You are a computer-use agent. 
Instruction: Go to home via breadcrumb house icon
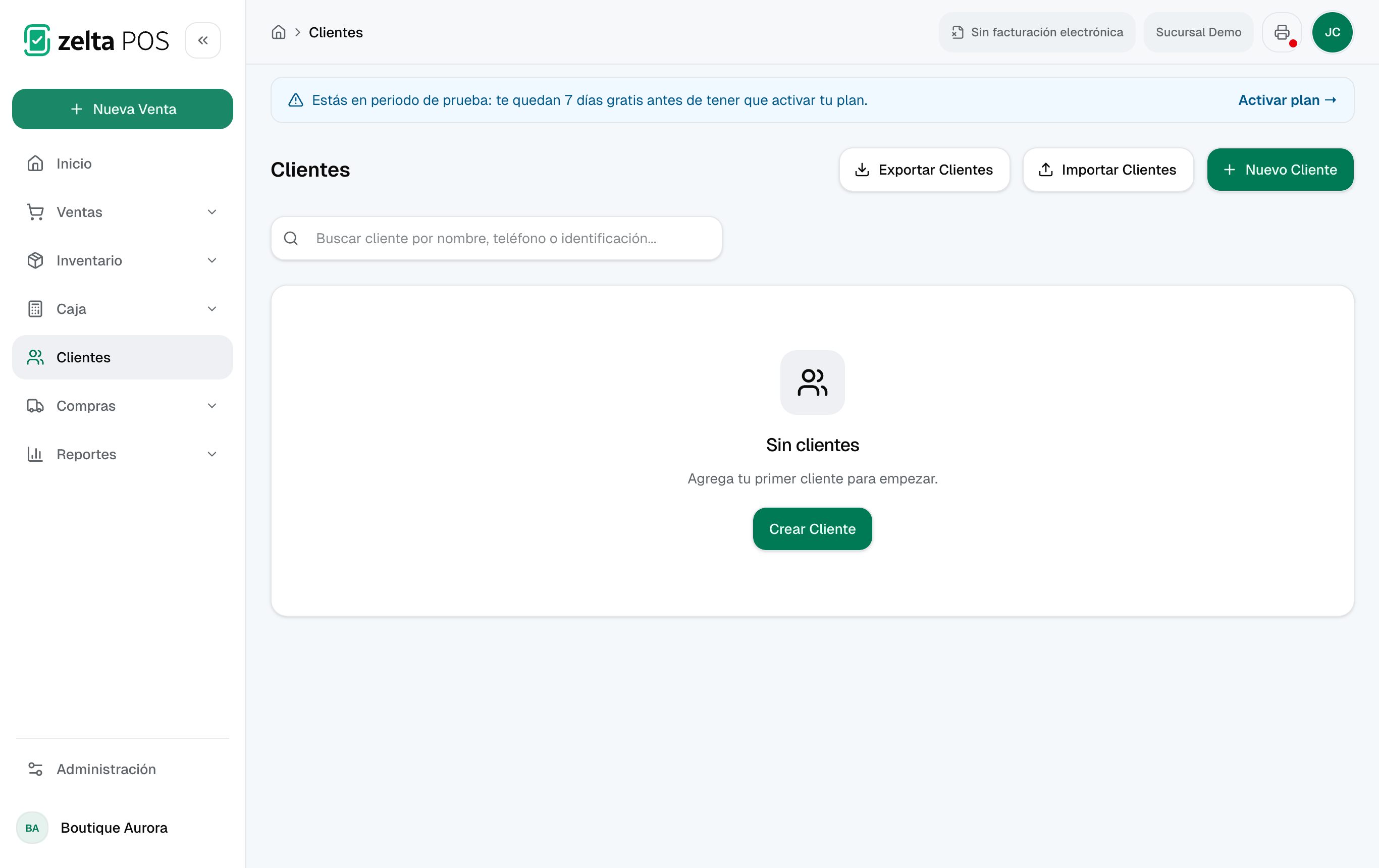tap(278, 32)
